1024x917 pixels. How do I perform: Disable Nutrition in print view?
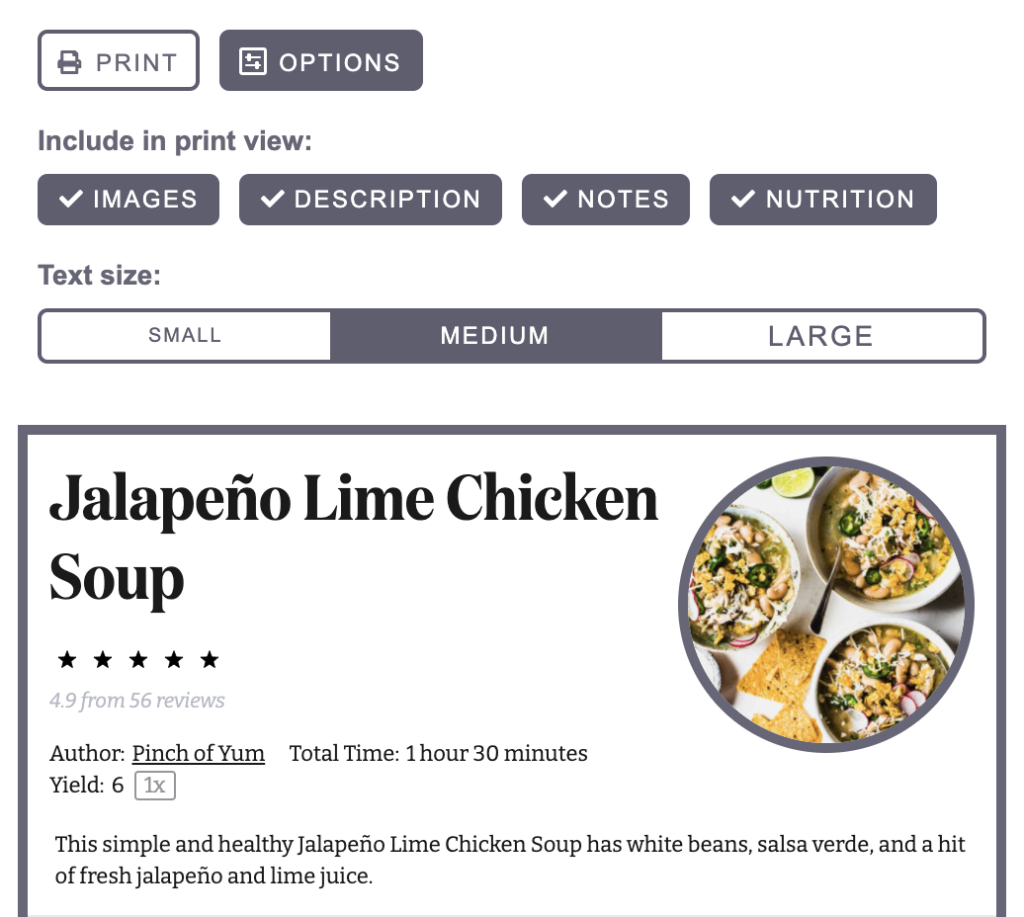point(823,199)
